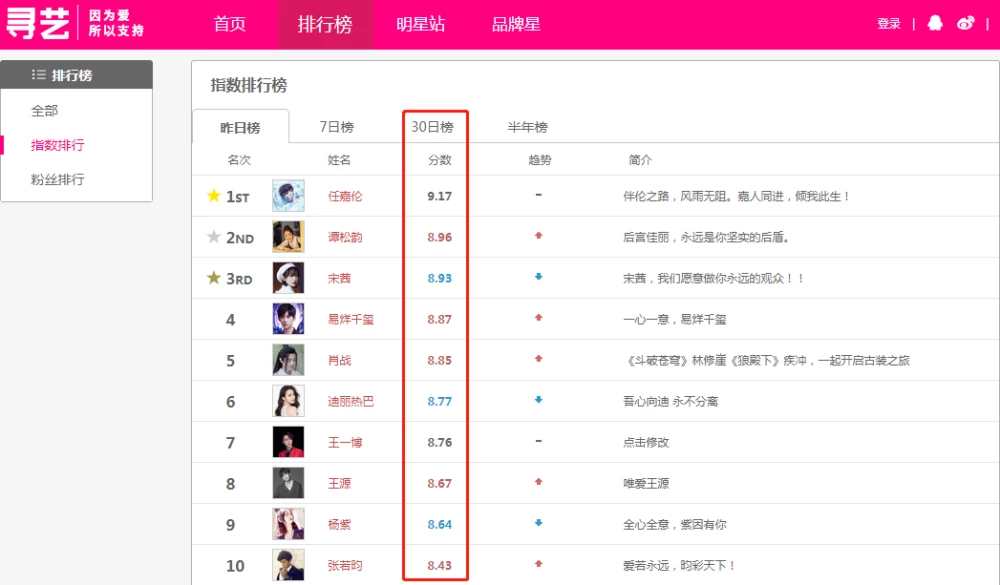
Task: Switch to the 7日榜 tab
Action: [336, 127]
